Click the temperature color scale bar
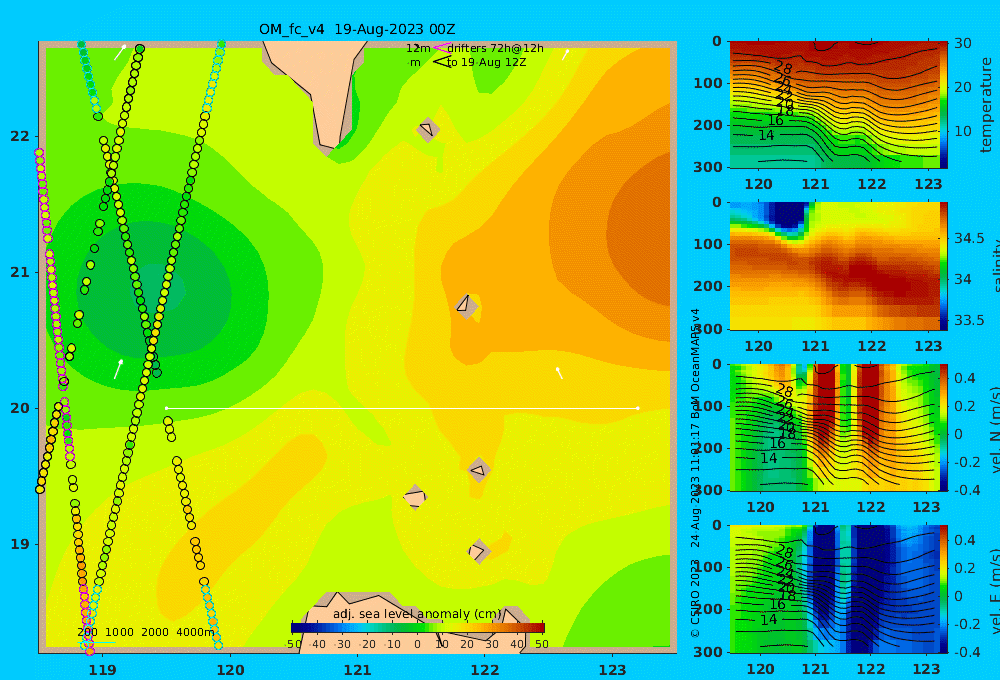The image size is (1000, 680). tap(944, 105)
